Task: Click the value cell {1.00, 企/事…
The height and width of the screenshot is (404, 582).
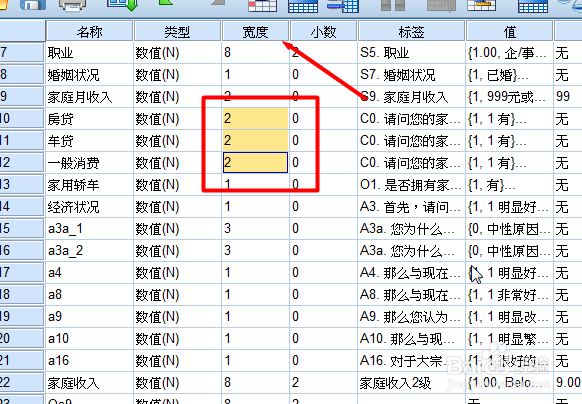Action: point(509,53)
